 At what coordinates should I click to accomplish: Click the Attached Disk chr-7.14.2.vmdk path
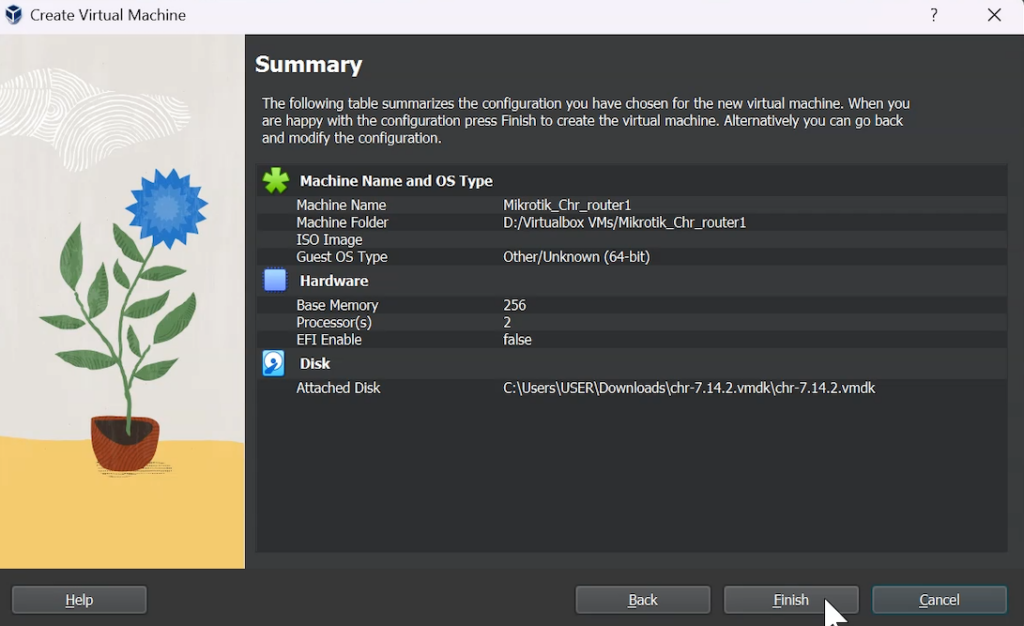pyautogui.click(x=688, y=388)
